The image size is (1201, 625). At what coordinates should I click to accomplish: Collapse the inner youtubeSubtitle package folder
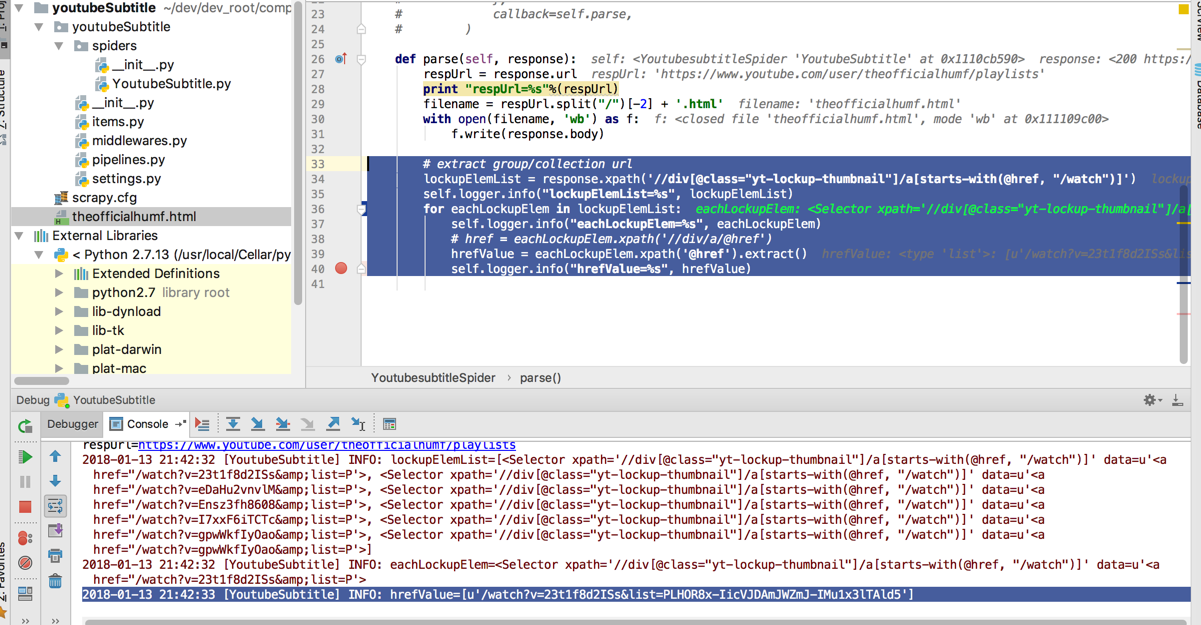pyautogui.click(x=39, y=27)
